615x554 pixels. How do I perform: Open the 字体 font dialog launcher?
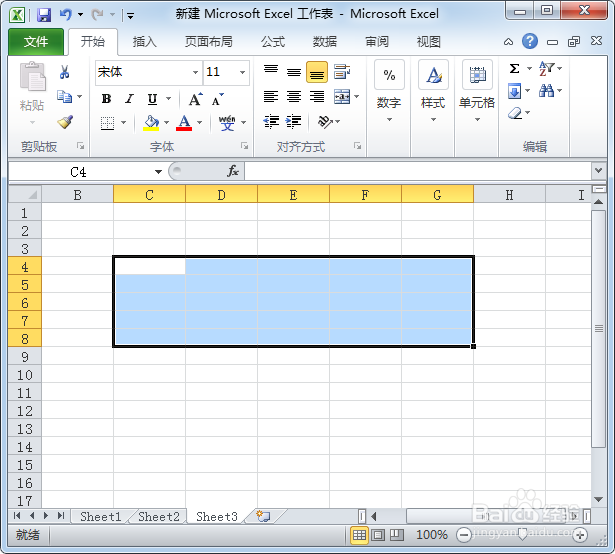(x=245, y=146)
